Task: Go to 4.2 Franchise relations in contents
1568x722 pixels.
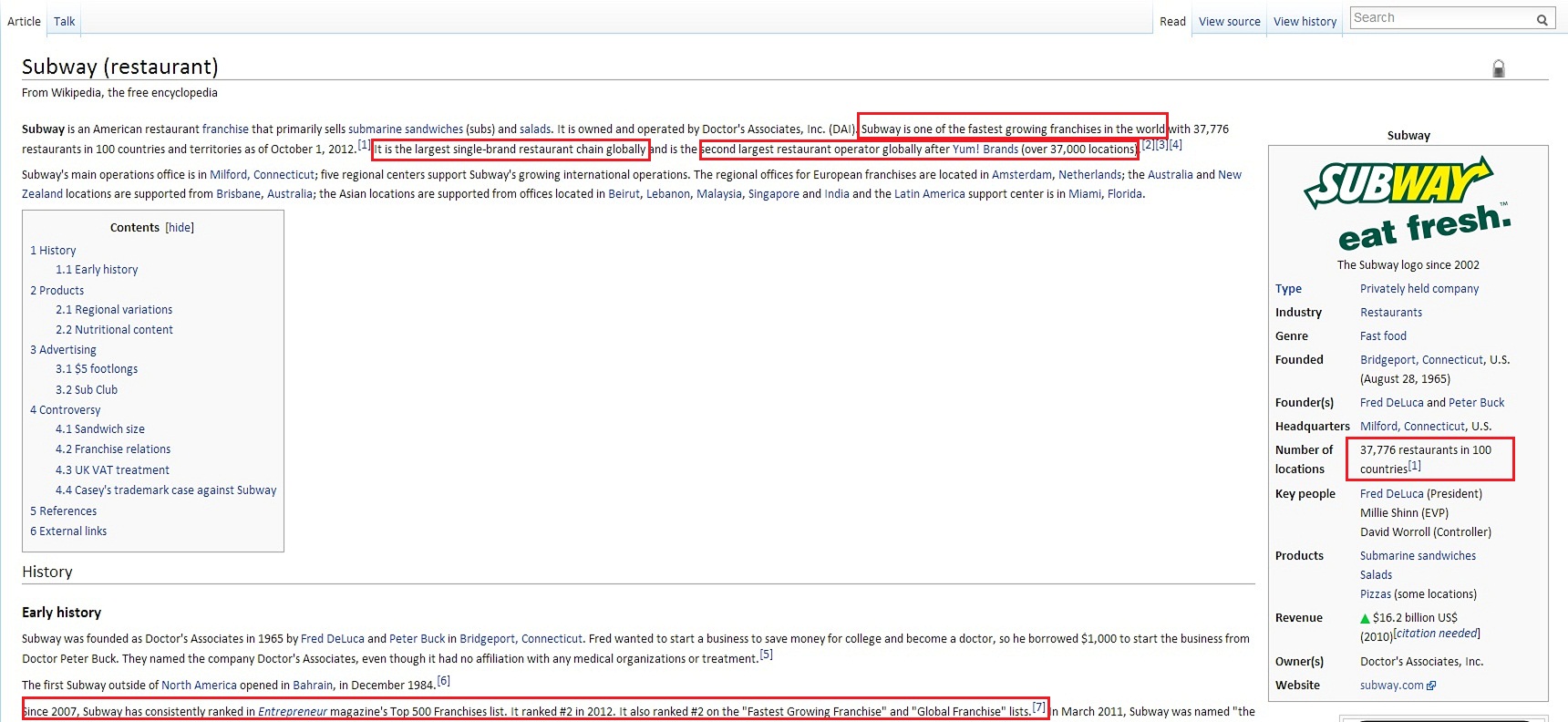Action: coord(113,449)
